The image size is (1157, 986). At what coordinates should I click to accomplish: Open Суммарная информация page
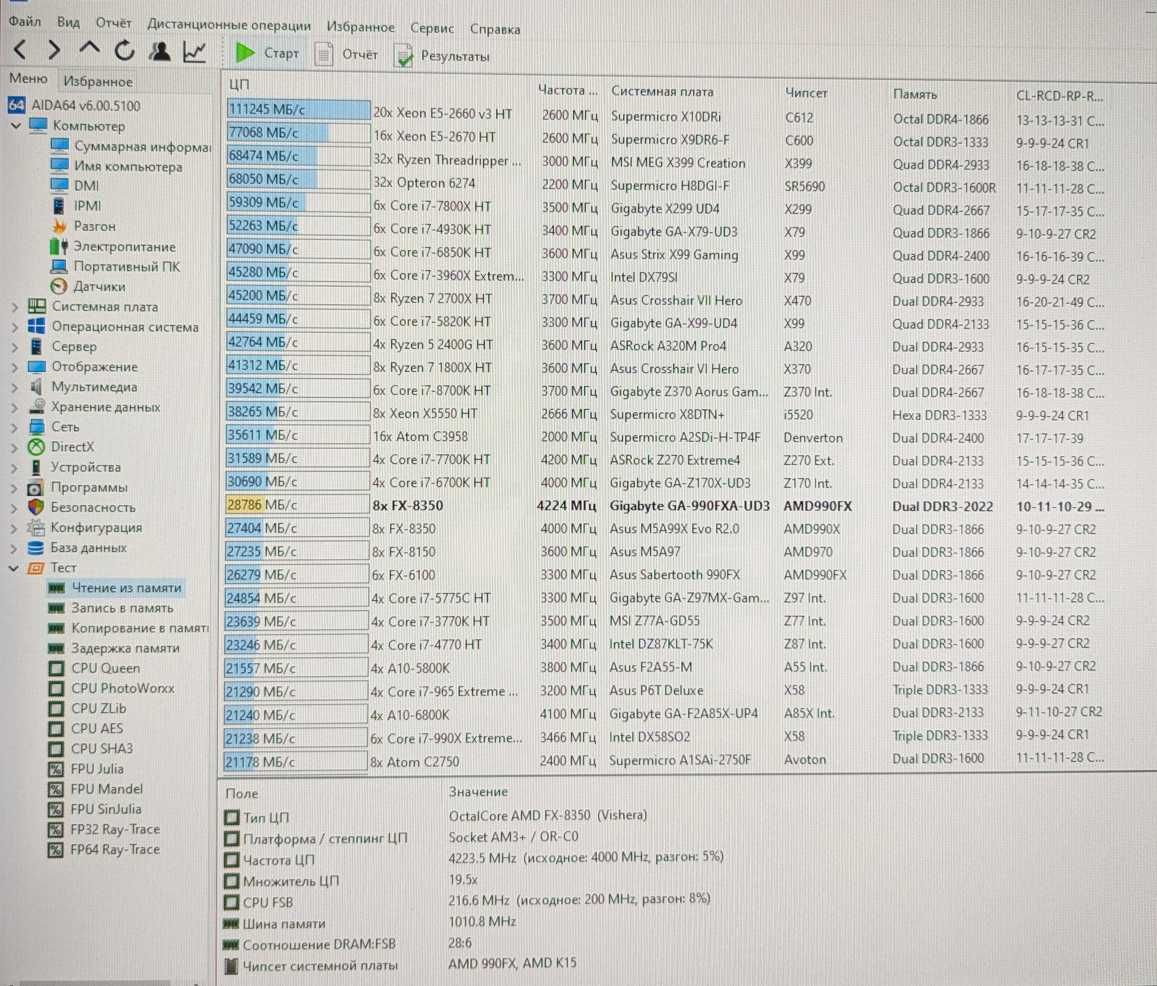click(x=131, y=146)
